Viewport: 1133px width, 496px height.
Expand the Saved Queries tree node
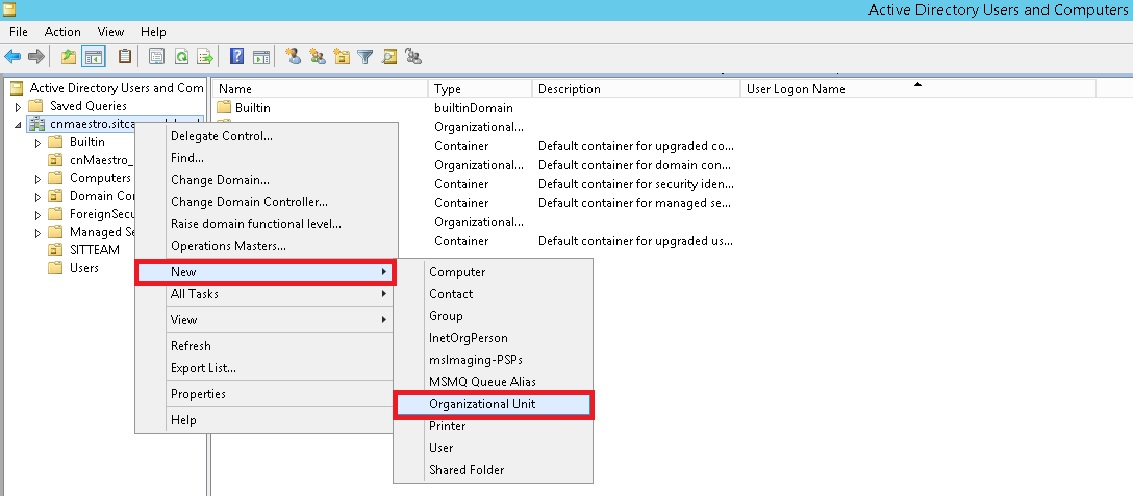coord(18,106)
